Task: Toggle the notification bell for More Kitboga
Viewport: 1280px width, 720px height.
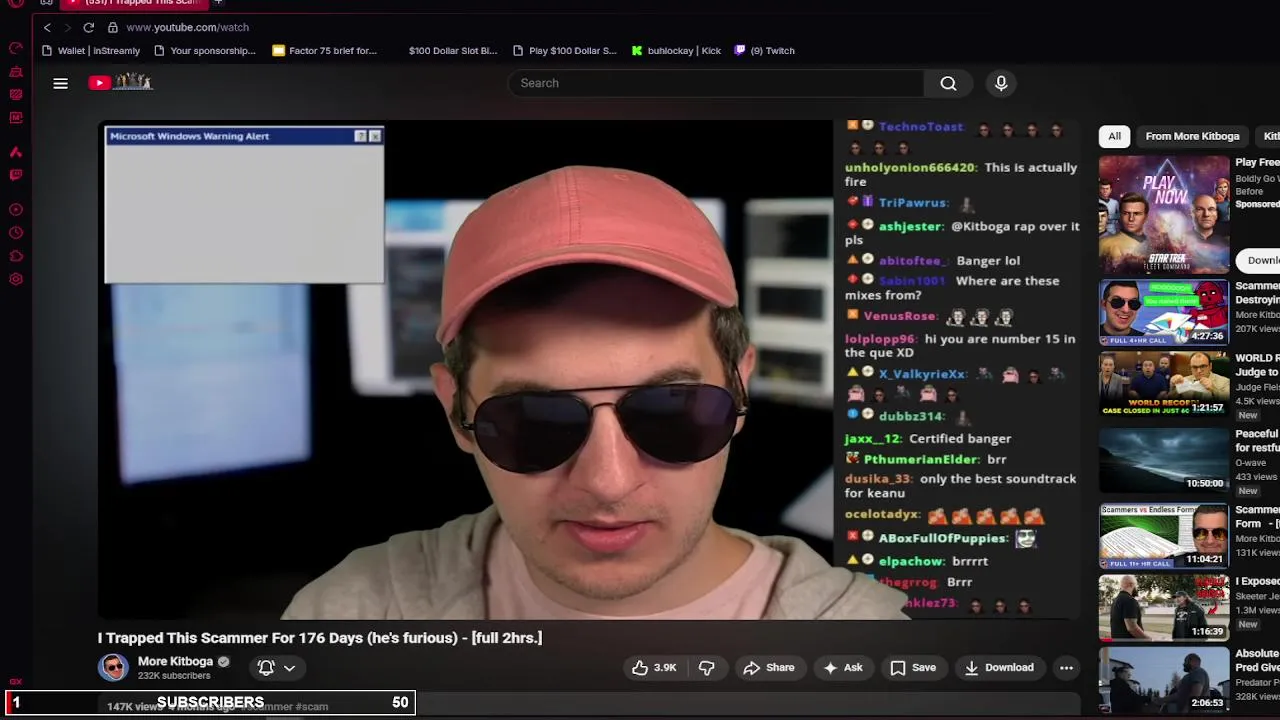Action: tap(266, 667)
